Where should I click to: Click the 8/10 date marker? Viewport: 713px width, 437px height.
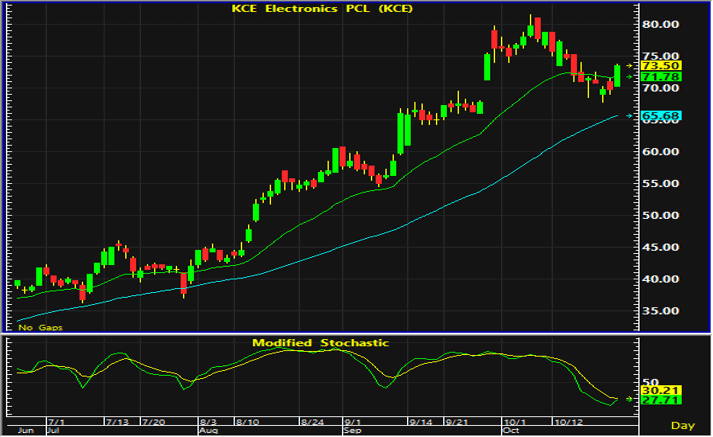pyautogui.click(x=247, y=422)
